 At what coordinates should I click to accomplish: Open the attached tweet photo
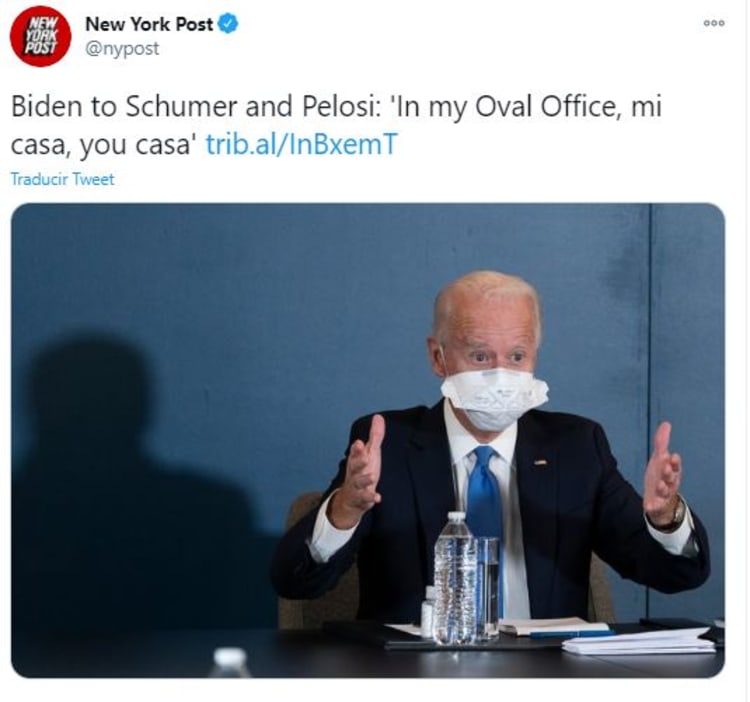(x=368, y=440)
